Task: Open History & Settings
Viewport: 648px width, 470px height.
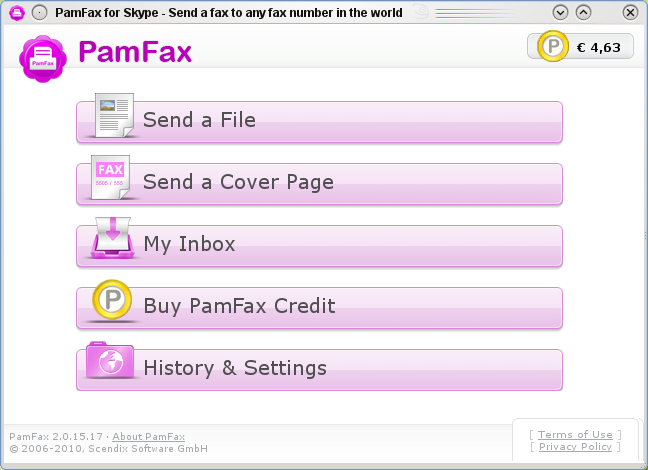Action: coord(319,370)
